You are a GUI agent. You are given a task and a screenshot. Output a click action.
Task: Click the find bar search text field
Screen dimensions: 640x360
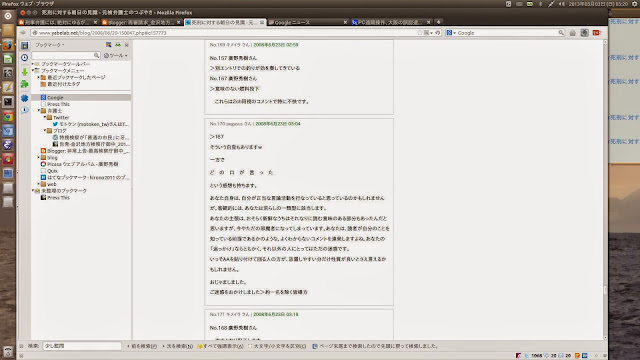(82, 346)
